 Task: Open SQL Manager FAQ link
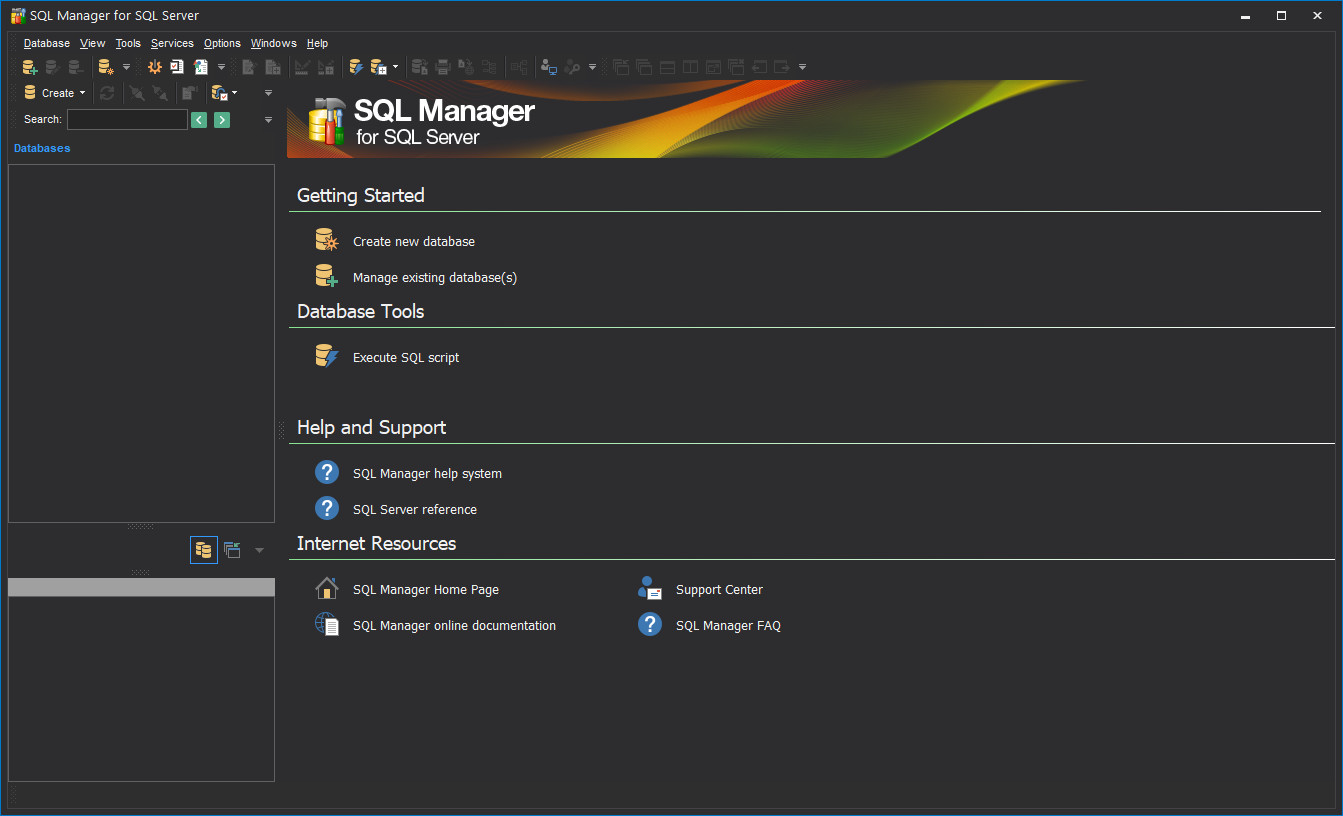[x=728, y=626]
